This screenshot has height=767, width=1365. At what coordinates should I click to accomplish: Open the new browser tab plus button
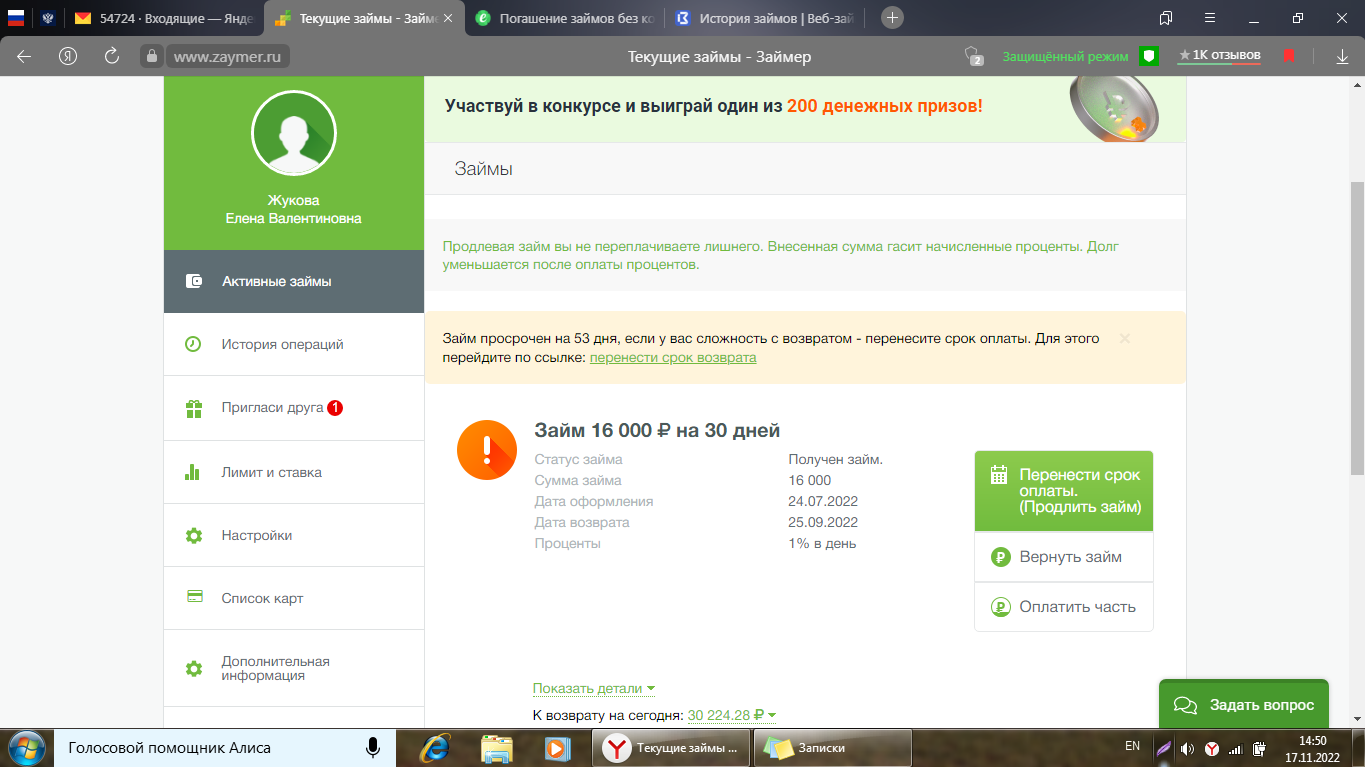click(892, 18)
